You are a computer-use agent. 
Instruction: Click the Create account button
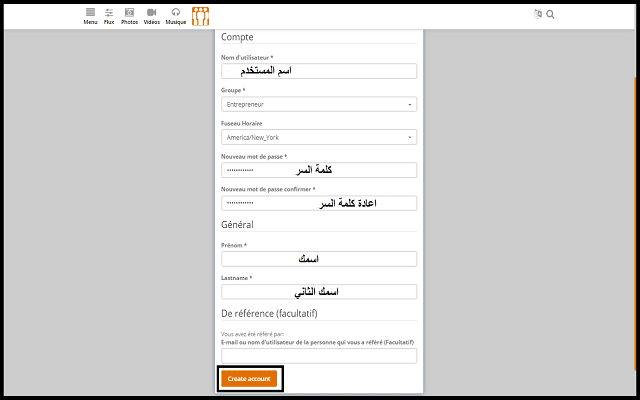coord(249,379)
